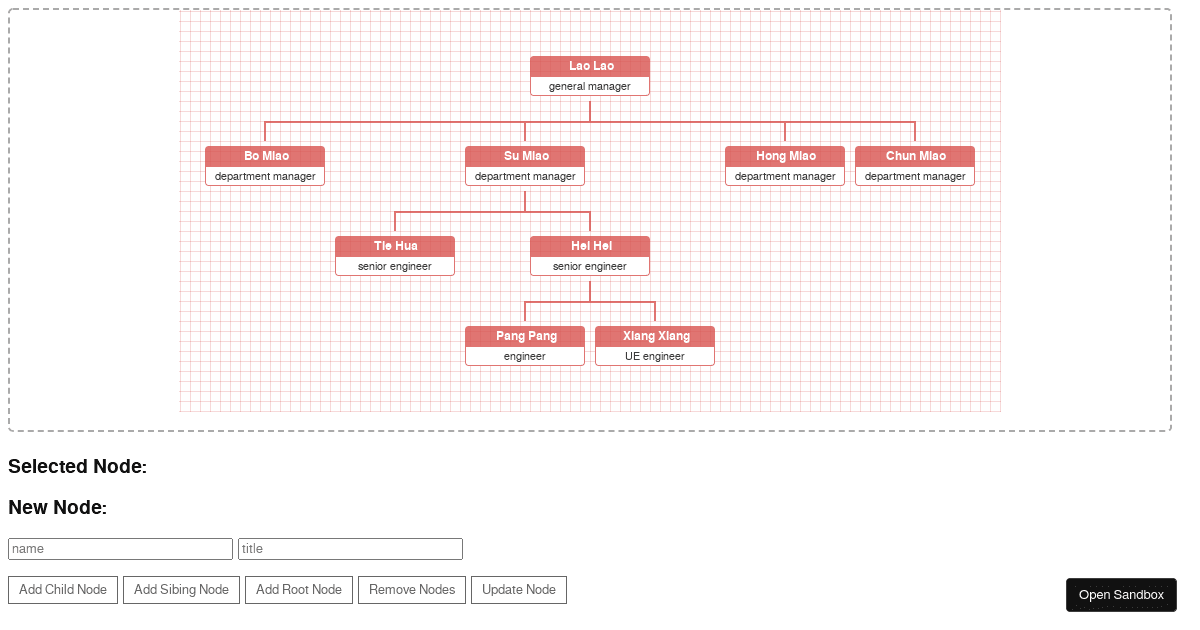Image resolution: width=1200 pixels, height=630 pixels.
Task: Click the 'New Node:' heading
Action: [58, 508]
